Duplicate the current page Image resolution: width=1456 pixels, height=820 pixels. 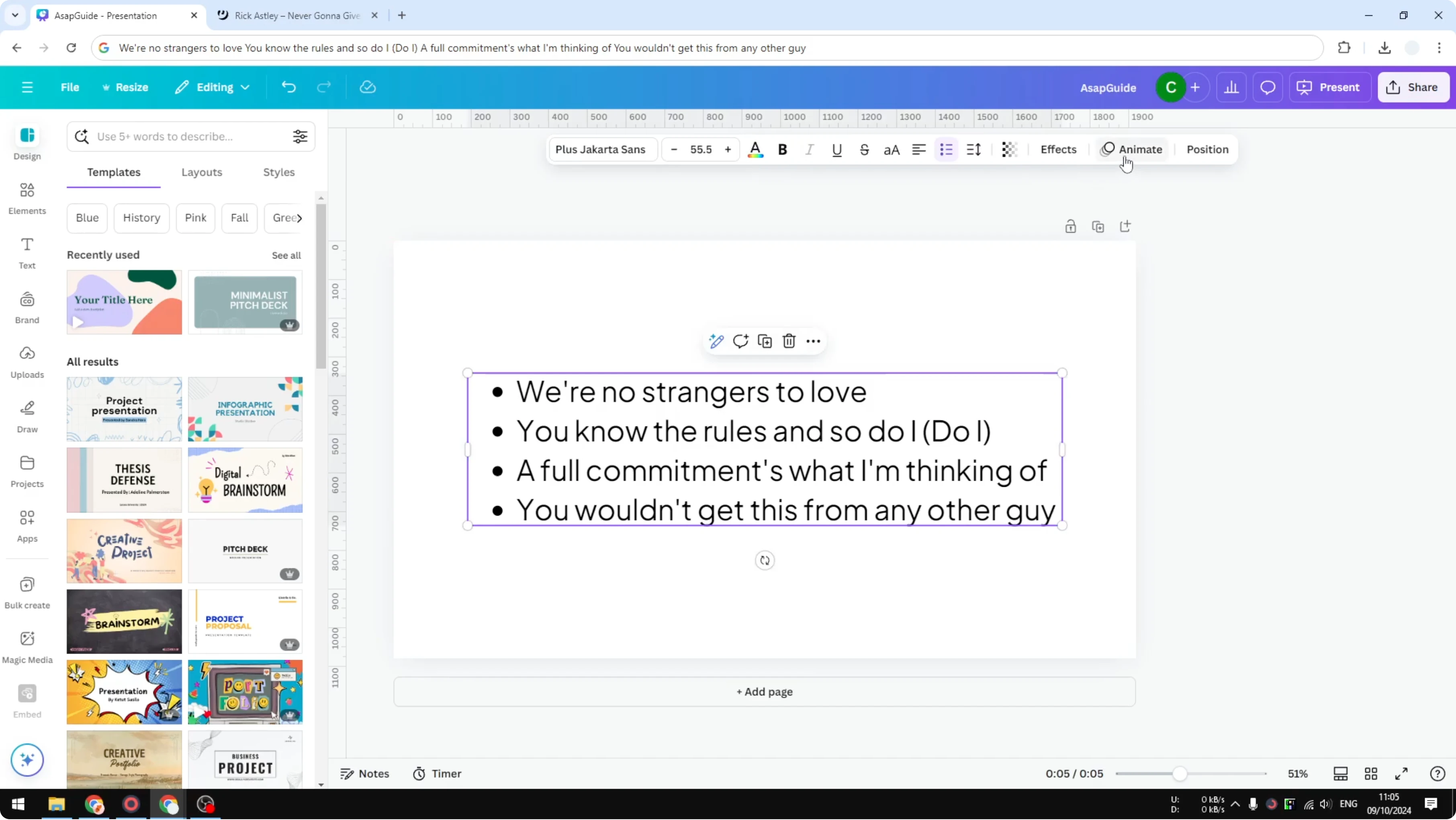click(1098, 227)
